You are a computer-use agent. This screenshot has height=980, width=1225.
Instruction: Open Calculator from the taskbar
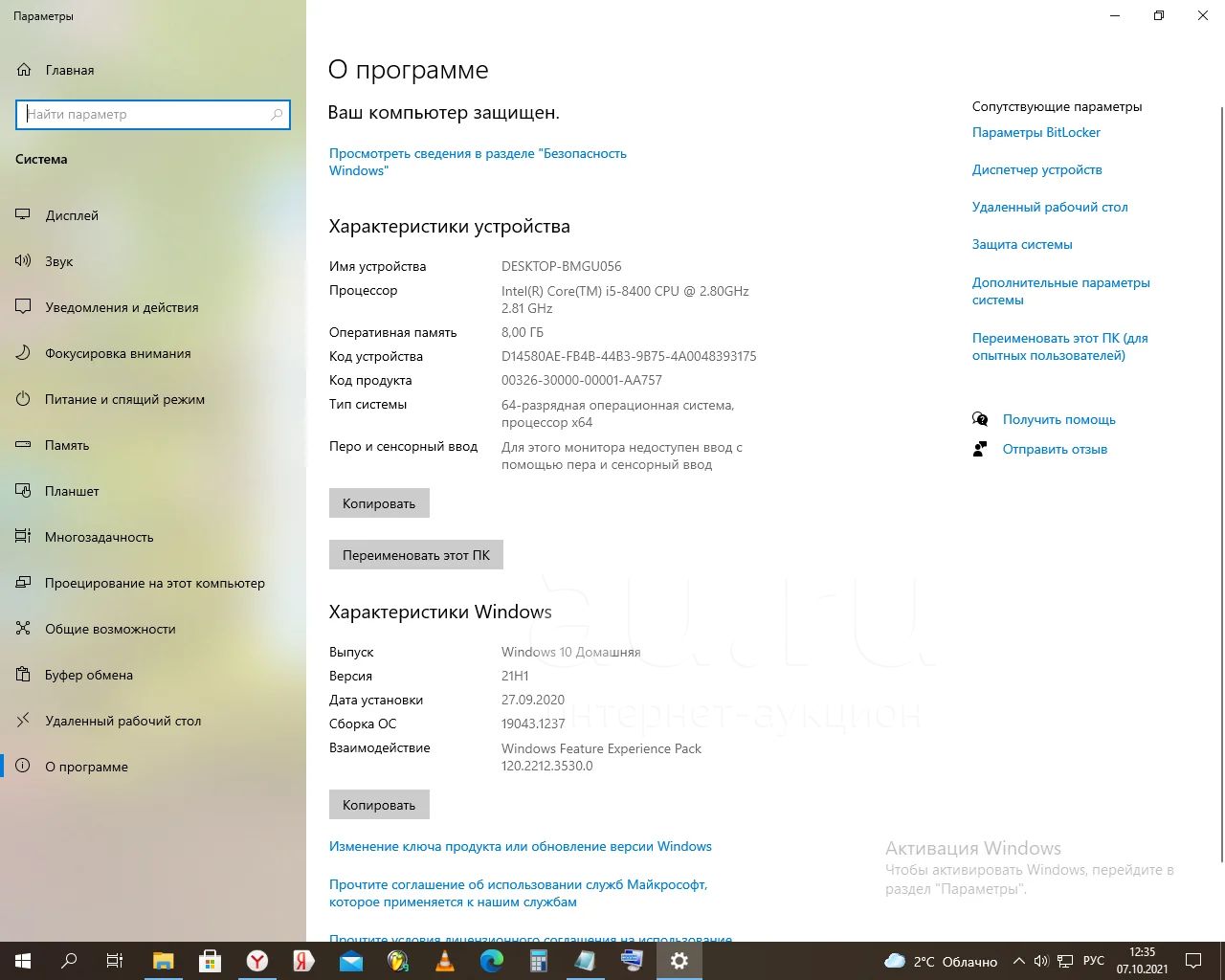(x=539, y=961)
